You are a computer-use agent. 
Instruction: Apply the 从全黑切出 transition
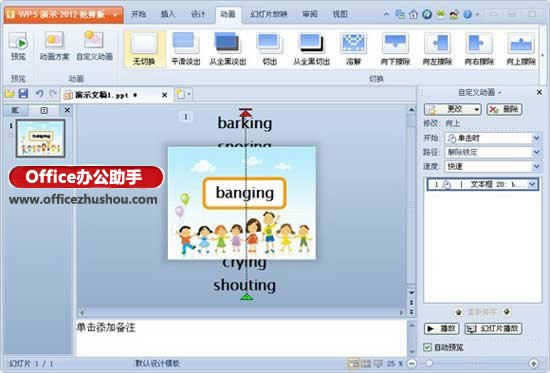(311, 49)
